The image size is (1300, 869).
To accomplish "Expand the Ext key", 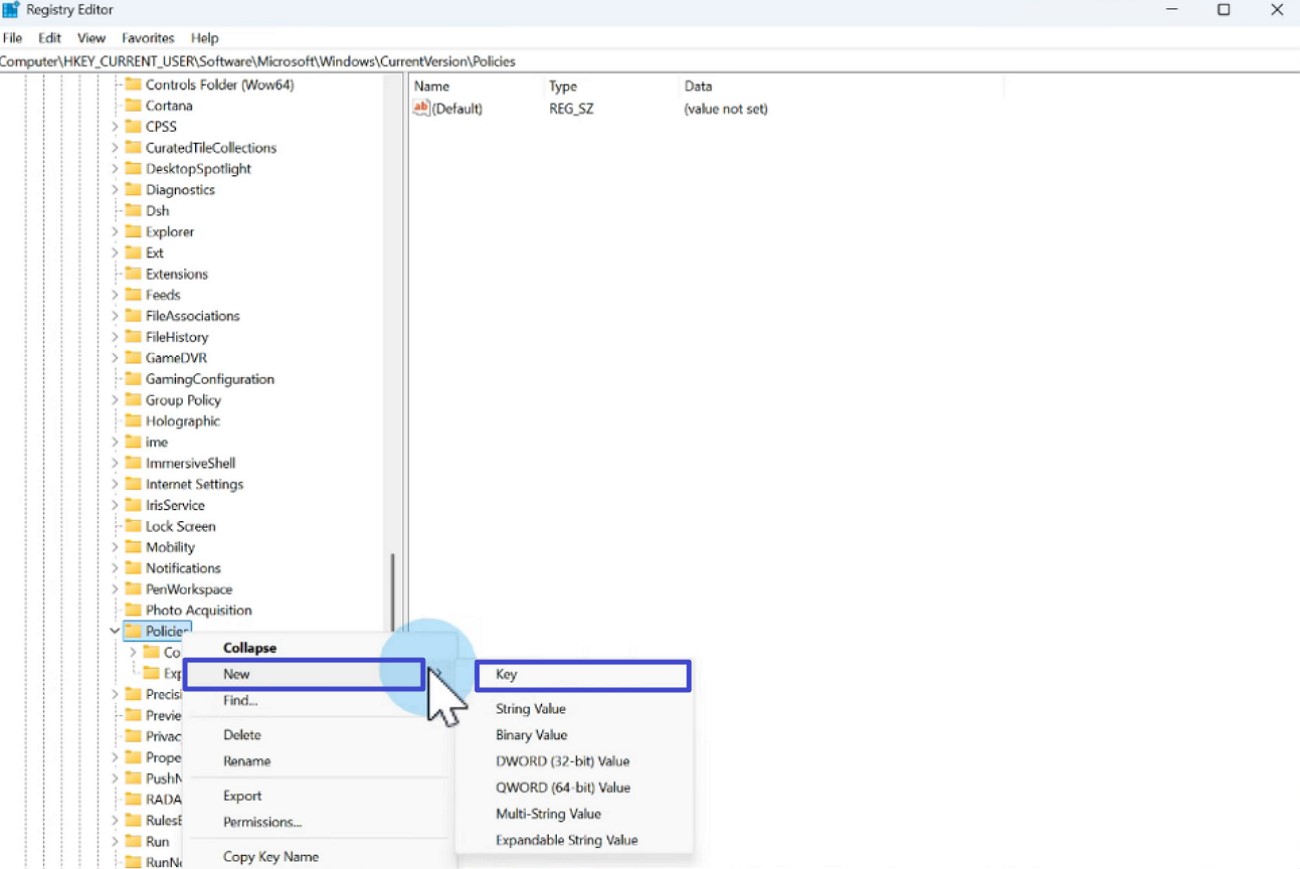I will pyautogui.click(x=115, y=253).
